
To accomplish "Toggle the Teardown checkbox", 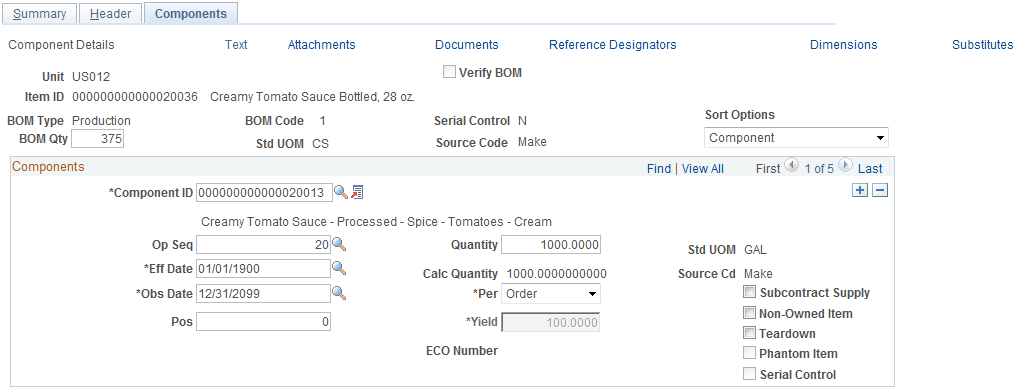I will [750, 333].
